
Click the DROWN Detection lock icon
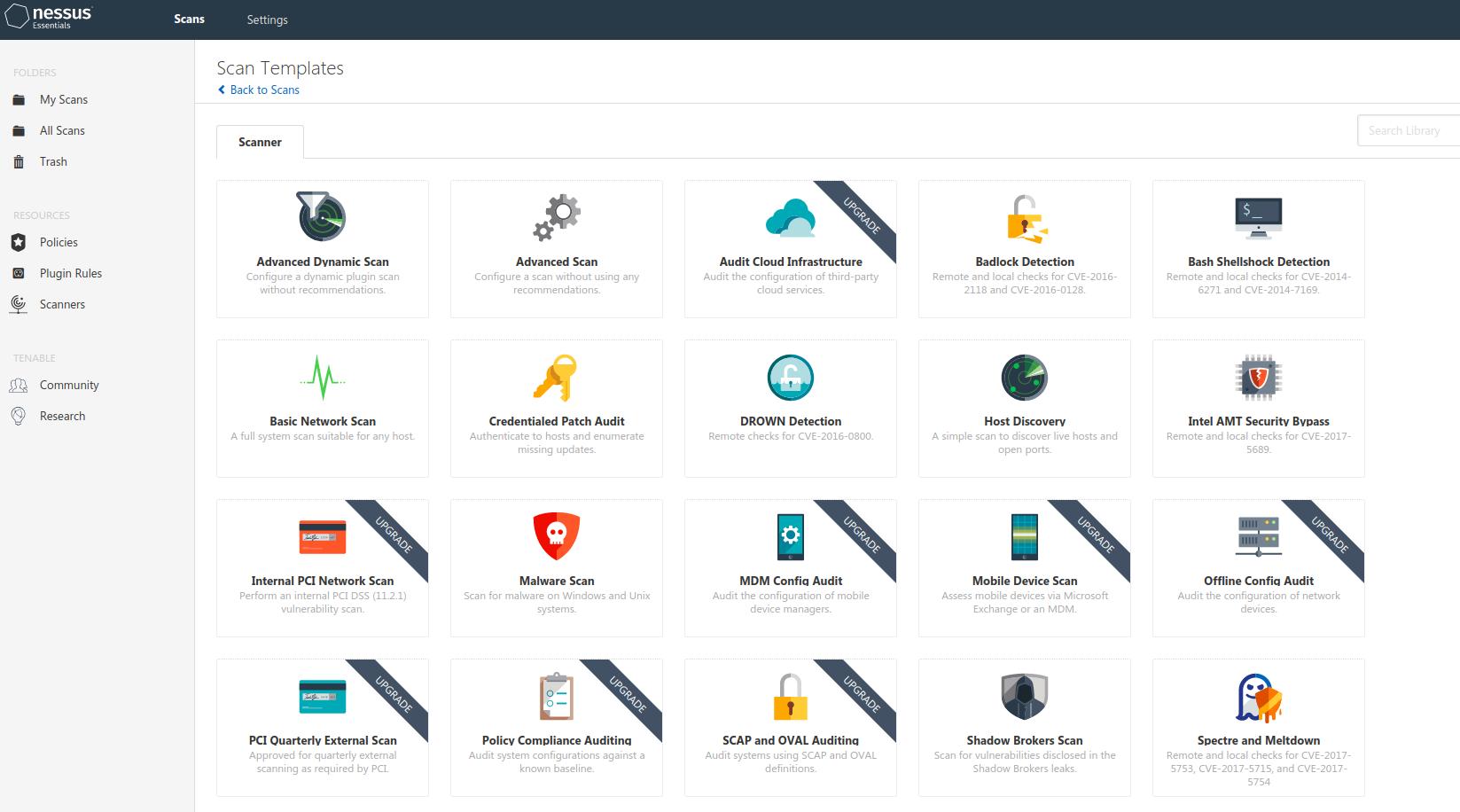point(790,379)
